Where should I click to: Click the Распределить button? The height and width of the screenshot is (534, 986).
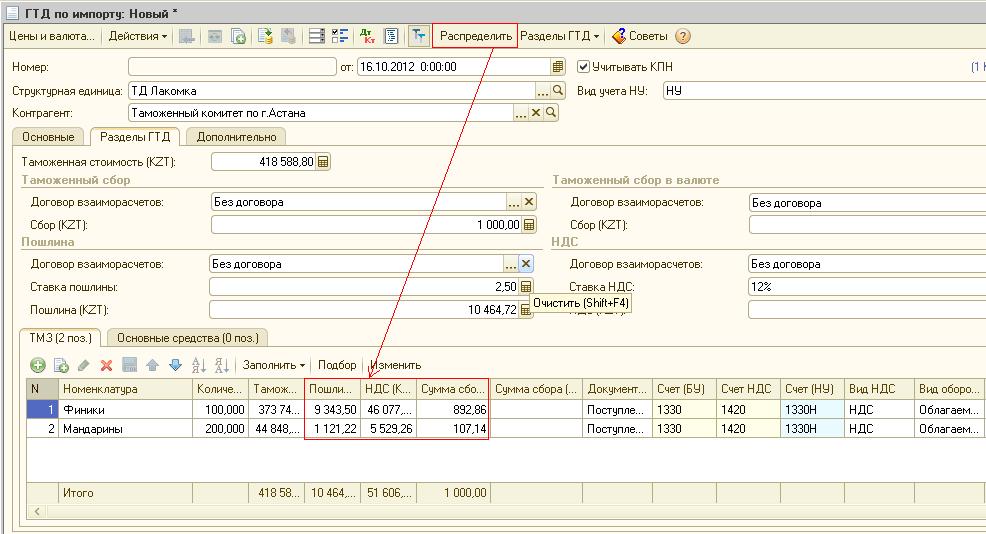pos(475,36)
